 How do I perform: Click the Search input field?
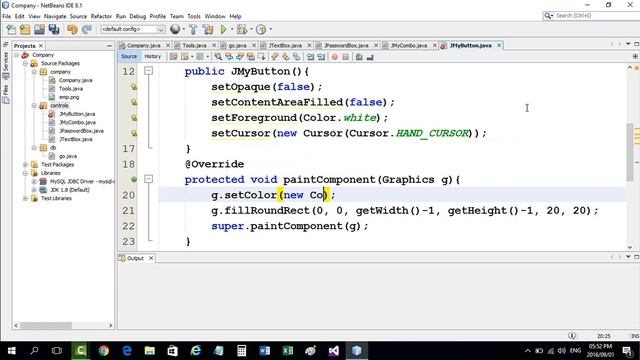point(596,16)
